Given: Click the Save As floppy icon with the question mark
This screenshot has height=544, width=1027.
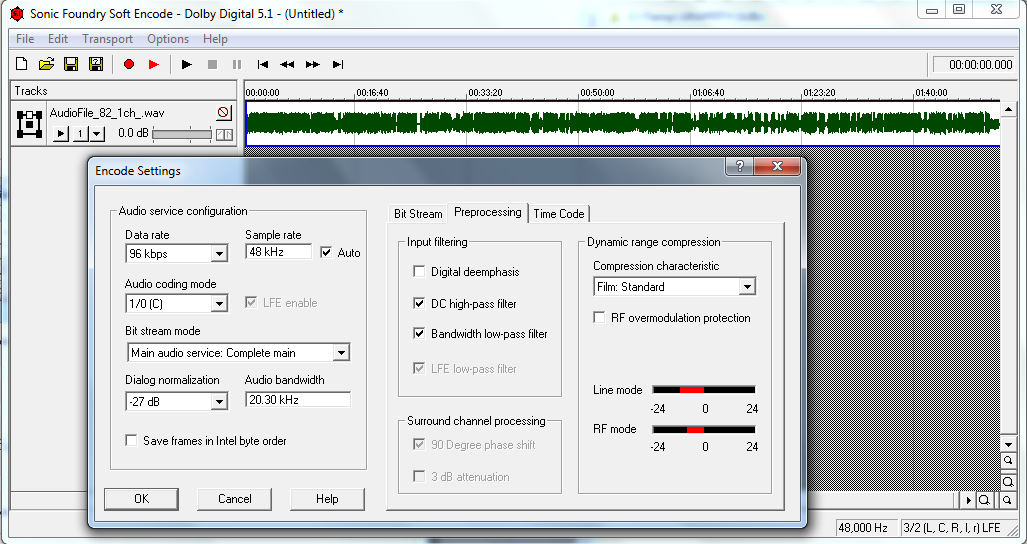Looking at the screenshot, I should (96, 64).
